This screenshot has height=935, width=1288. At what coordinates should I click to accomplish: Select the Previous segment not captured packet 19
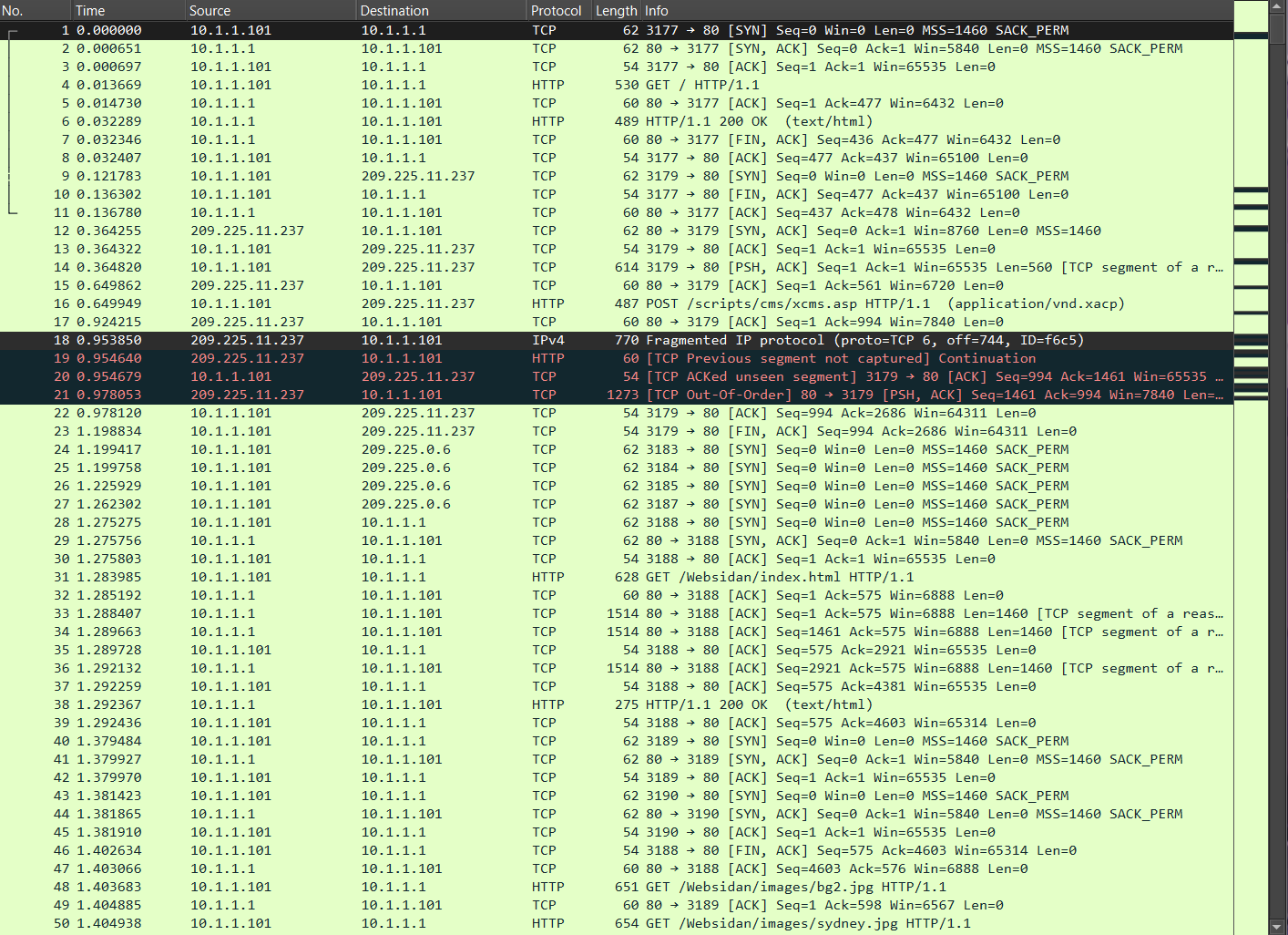[547, 357]
